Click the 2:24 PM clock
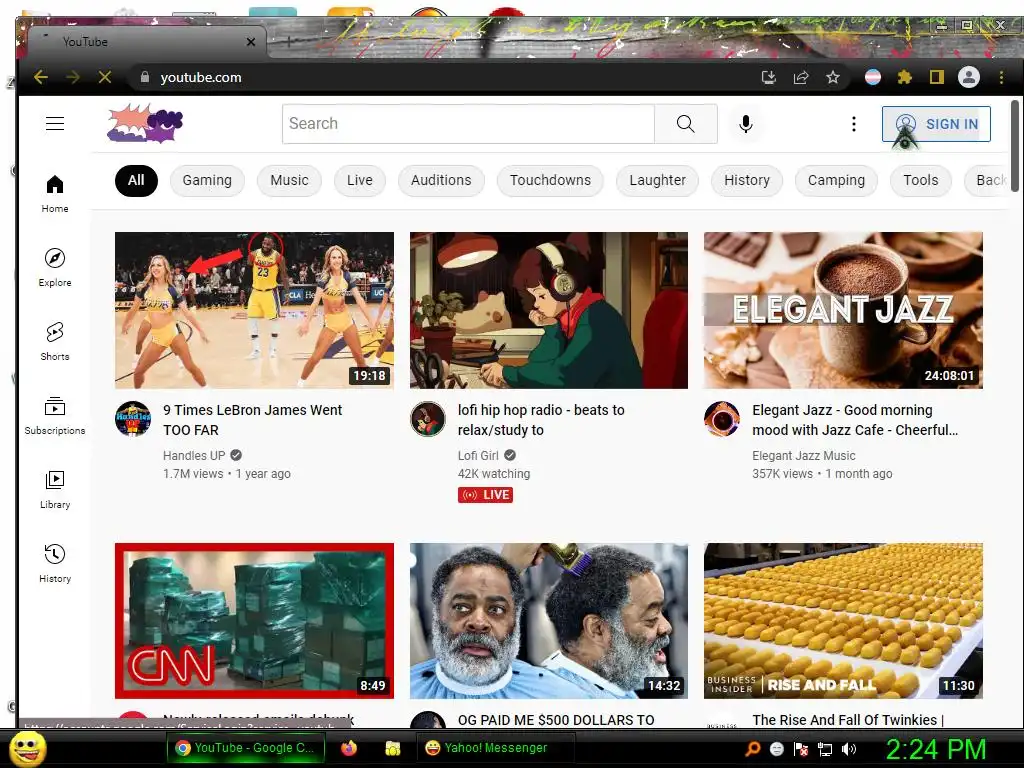1024x768 pixels. coord(935,749)
